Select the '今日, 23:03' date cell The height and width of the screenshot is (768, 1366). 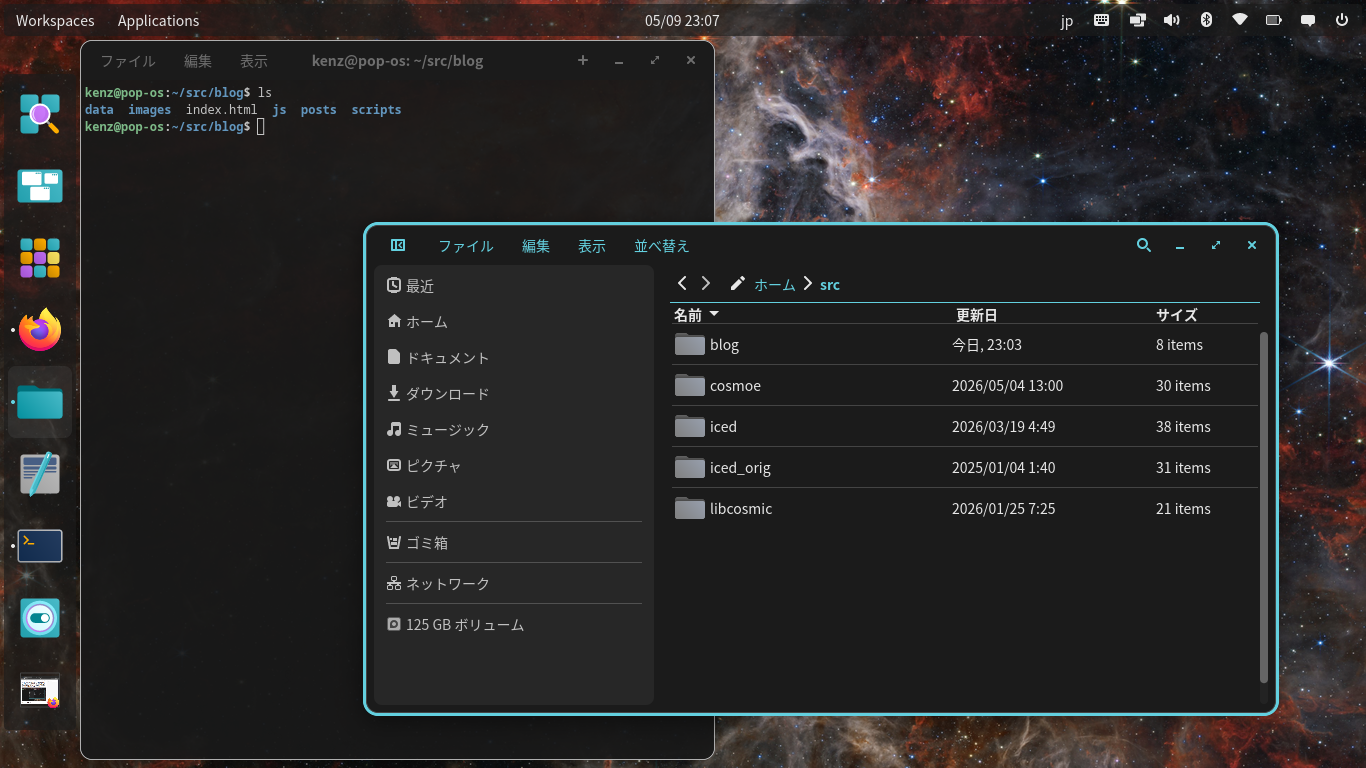(x=986, y=344)
